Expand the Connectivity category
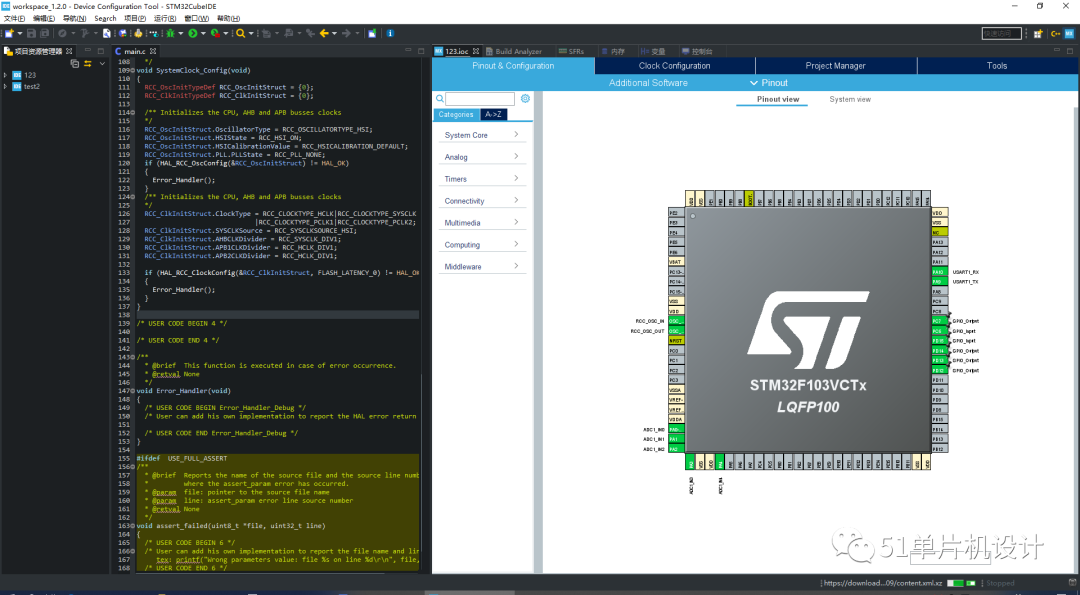 tap(481, 201)
